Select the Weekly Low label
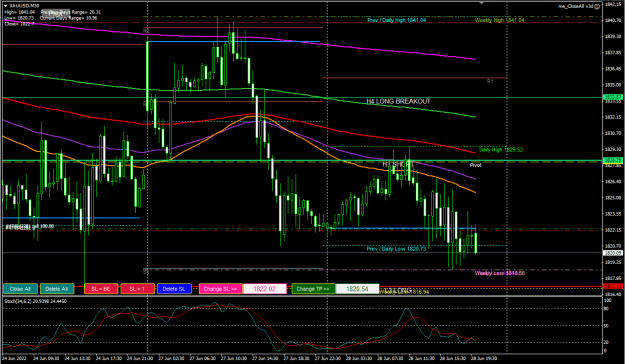 [x=500, y=273]
